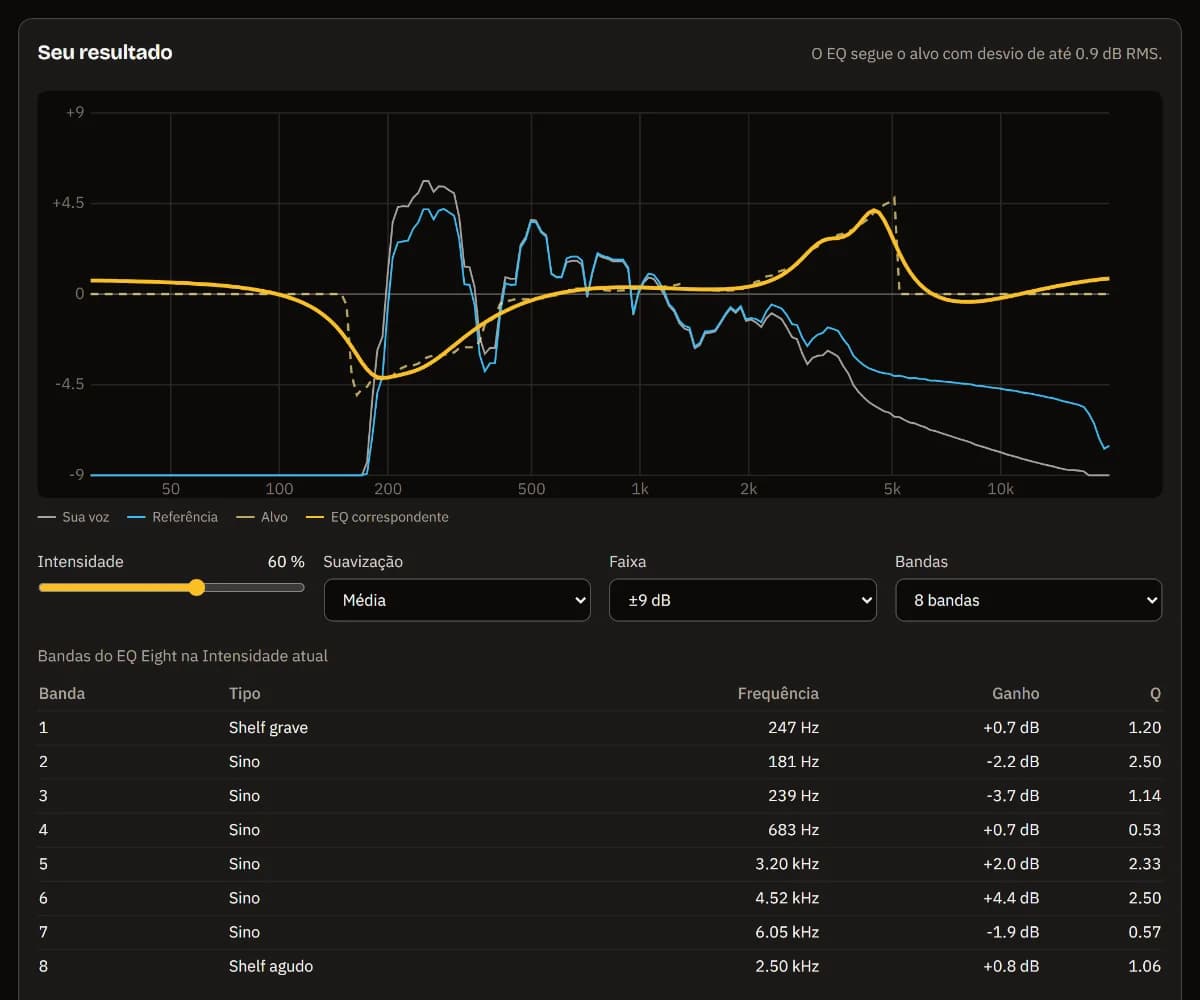Screen dimensions: 1200x1000
Task: Select the "-3.7 dB" gain cell
Action: pyautogui.click(x=1012, y=795)
